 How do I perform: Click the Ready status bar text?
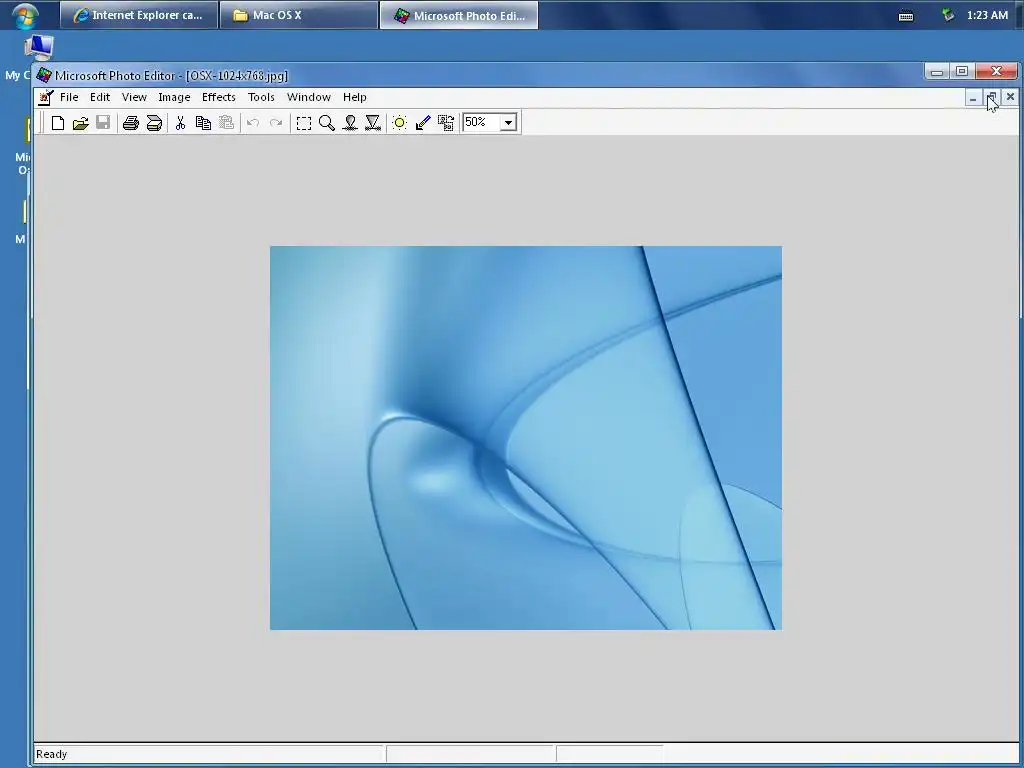click(x=52, y=754)
